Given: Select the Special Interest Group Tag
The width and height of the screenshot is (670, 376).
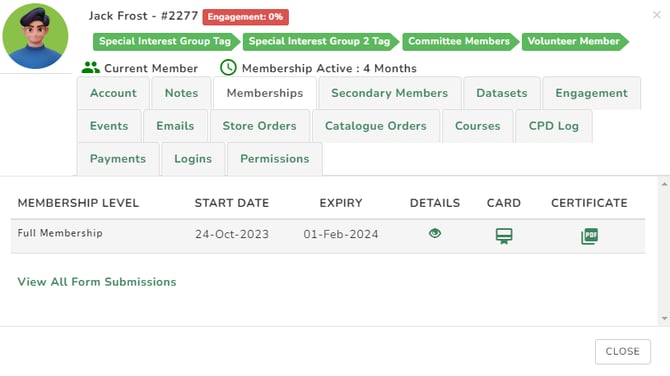Looking at the screenshot, I should (x=167, y=41).
